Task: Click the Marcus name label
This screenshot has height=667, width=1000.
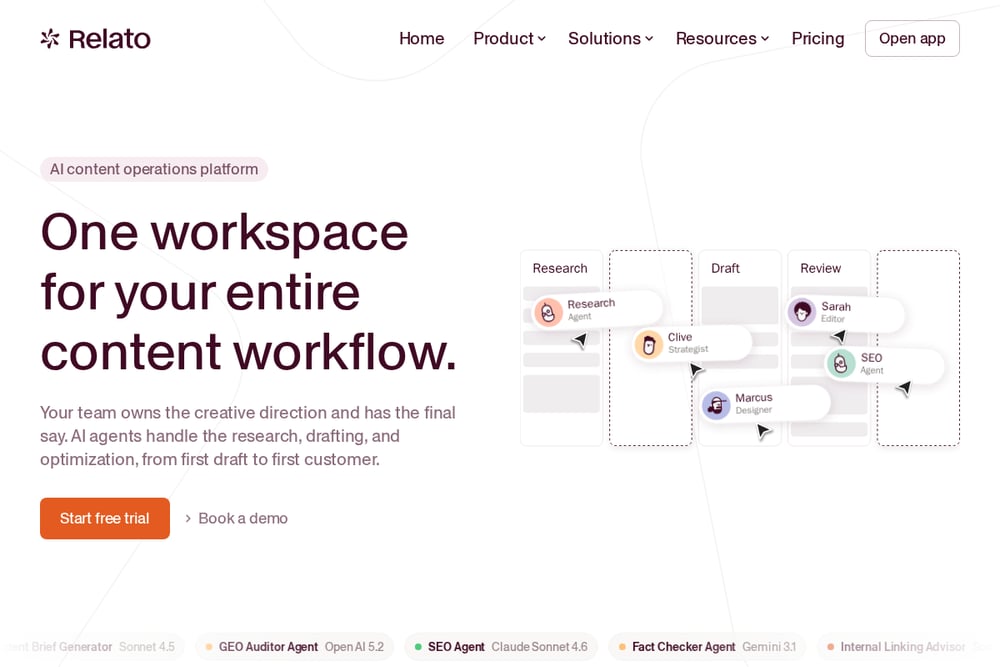Action: [754, 397]
